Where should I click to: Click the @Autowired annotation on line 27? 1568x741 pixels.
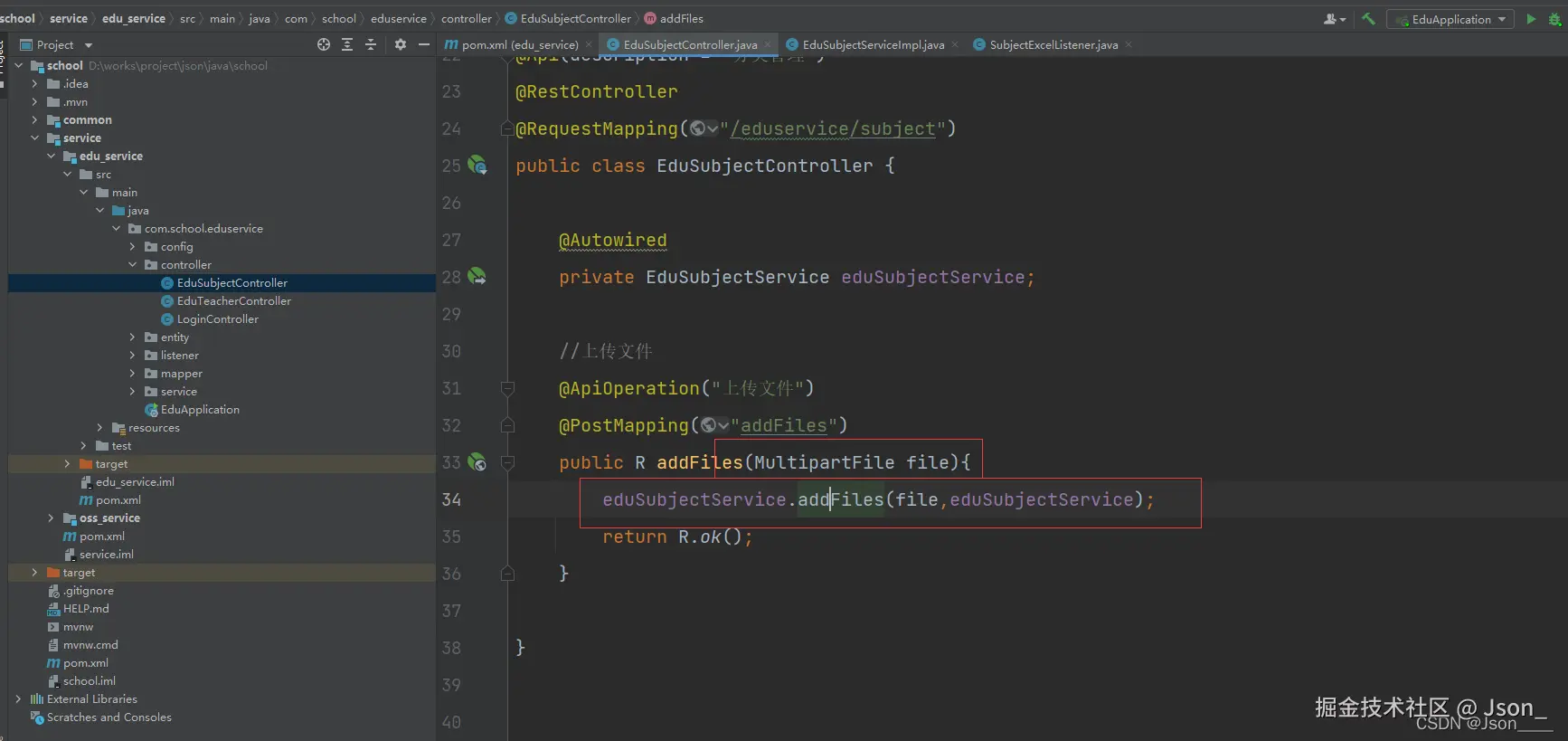pos(613,240)
